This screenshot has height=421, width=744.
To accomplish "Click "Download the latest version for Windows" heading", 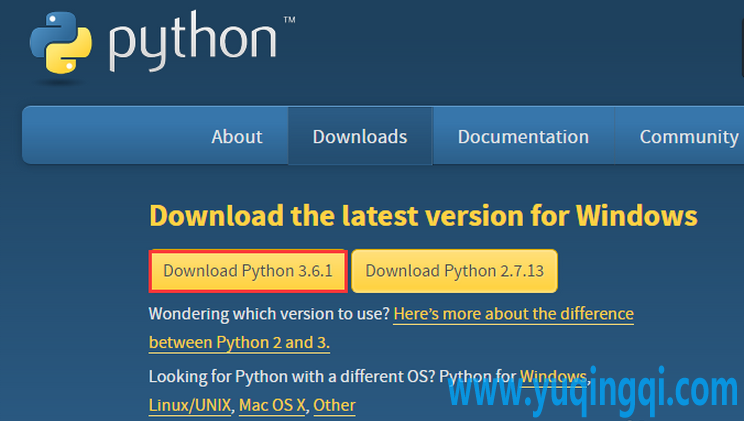I will pyautogui.click(x=423, y=216).
